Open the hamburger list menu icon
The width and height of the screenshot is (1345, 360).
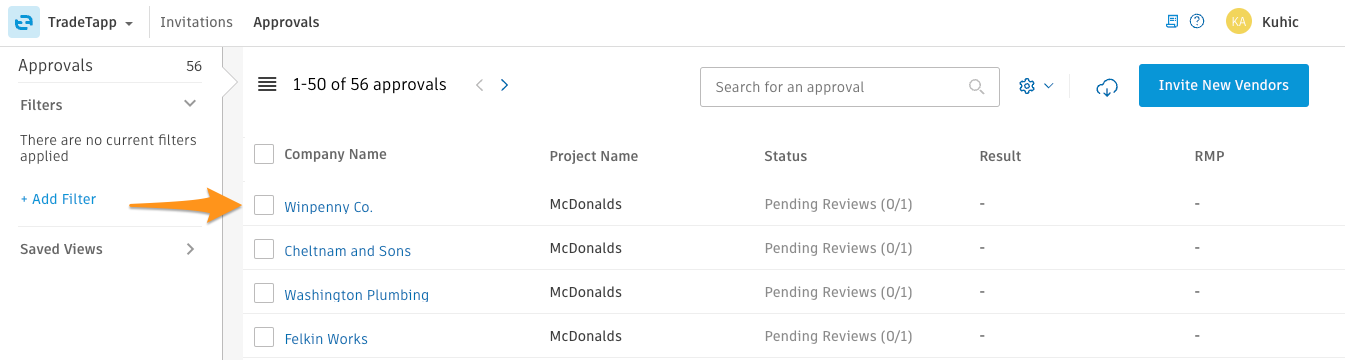click(x=267, y=85)
